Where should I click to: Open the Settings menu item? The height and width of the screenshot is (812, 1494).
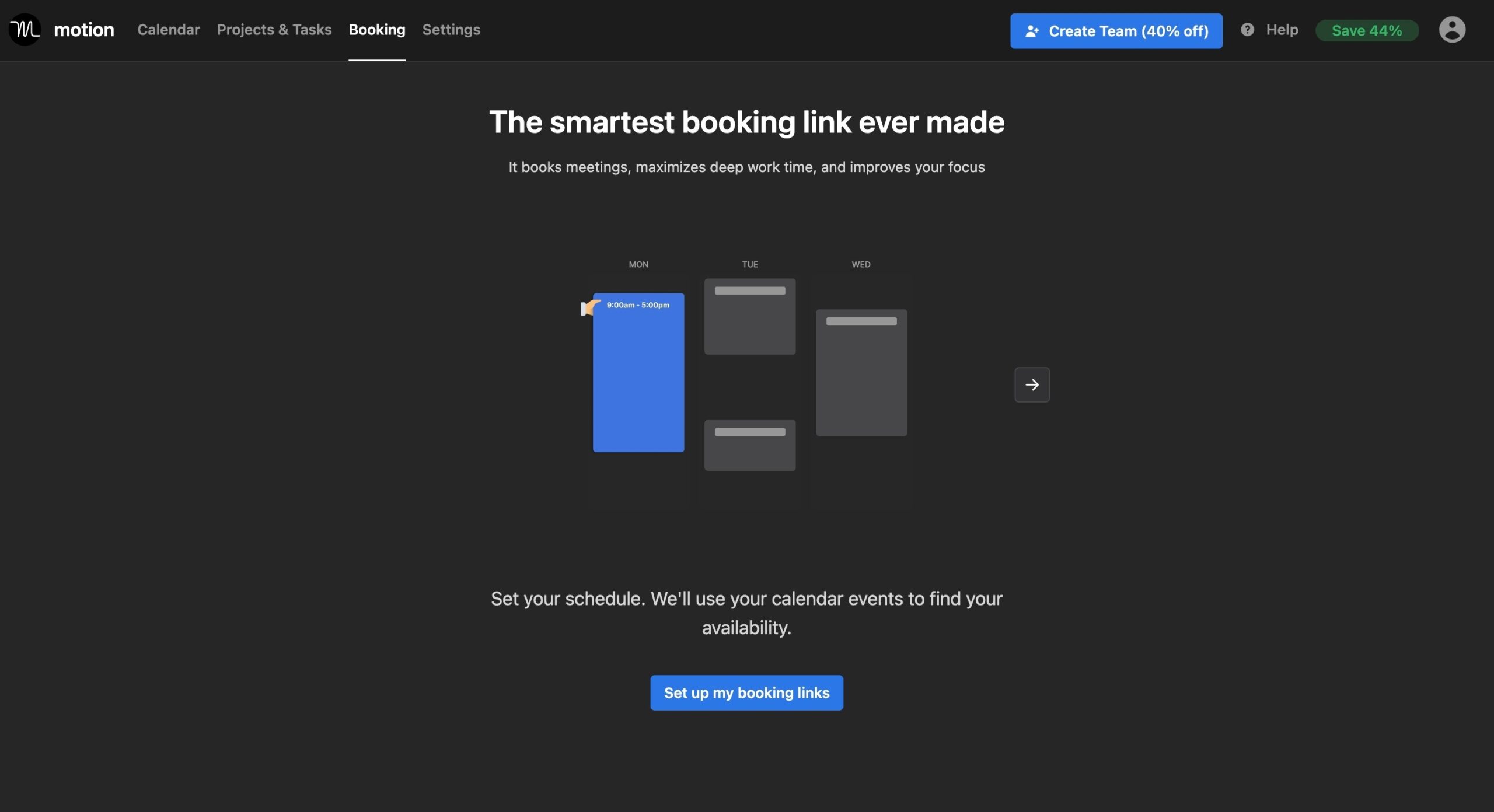click(452, 29)
